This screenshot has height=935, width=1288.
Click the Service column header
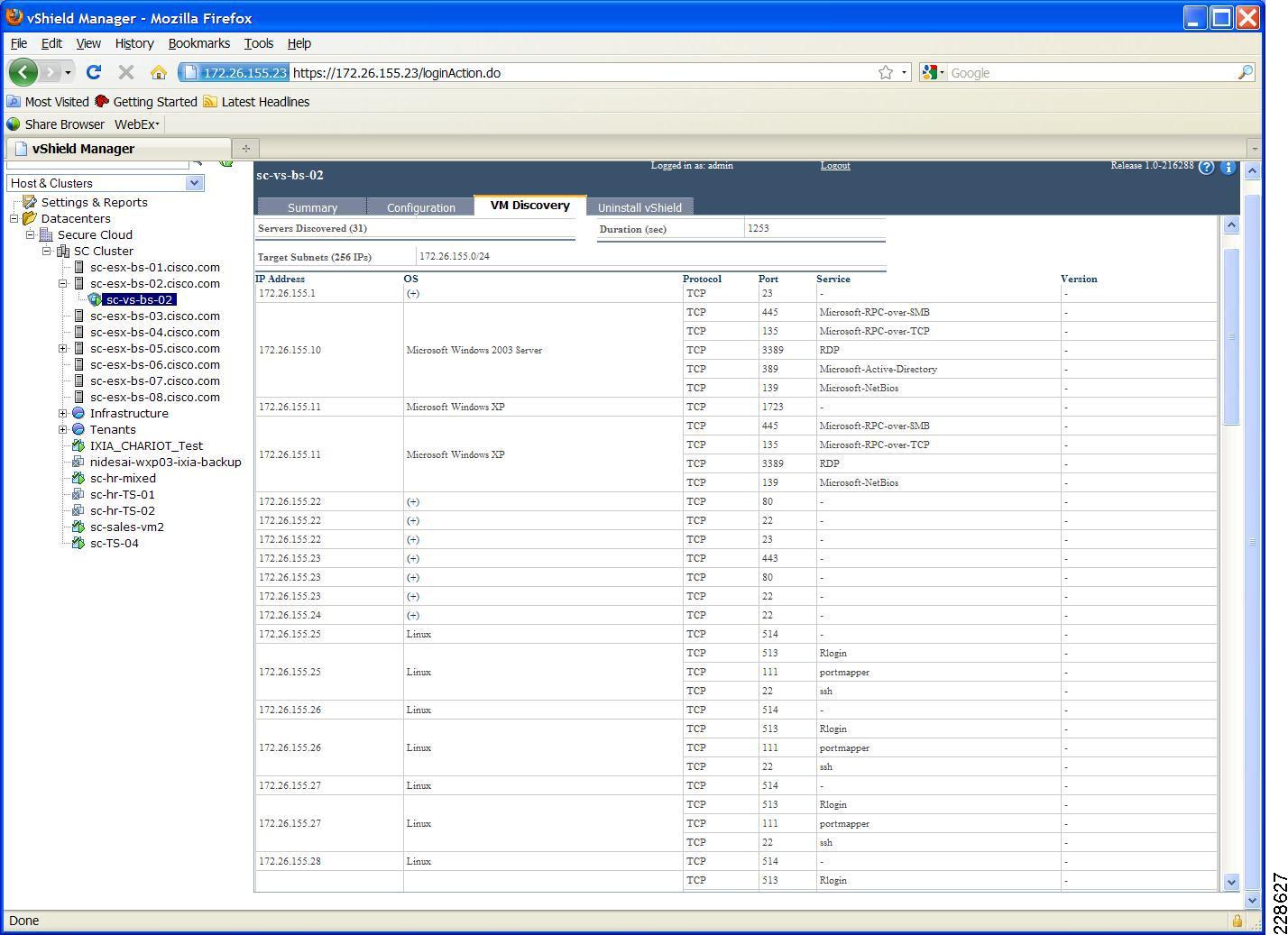pos(833,279)
